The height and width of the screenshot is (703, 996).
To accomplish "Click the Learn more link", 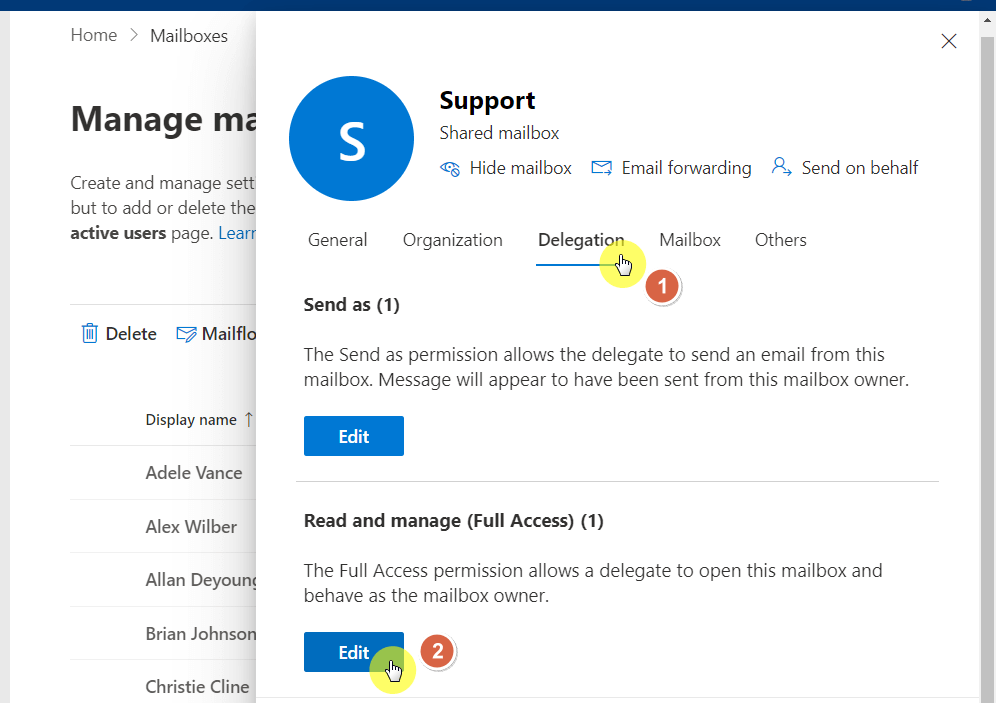I will pyautogui.click(x=237, y=233).
